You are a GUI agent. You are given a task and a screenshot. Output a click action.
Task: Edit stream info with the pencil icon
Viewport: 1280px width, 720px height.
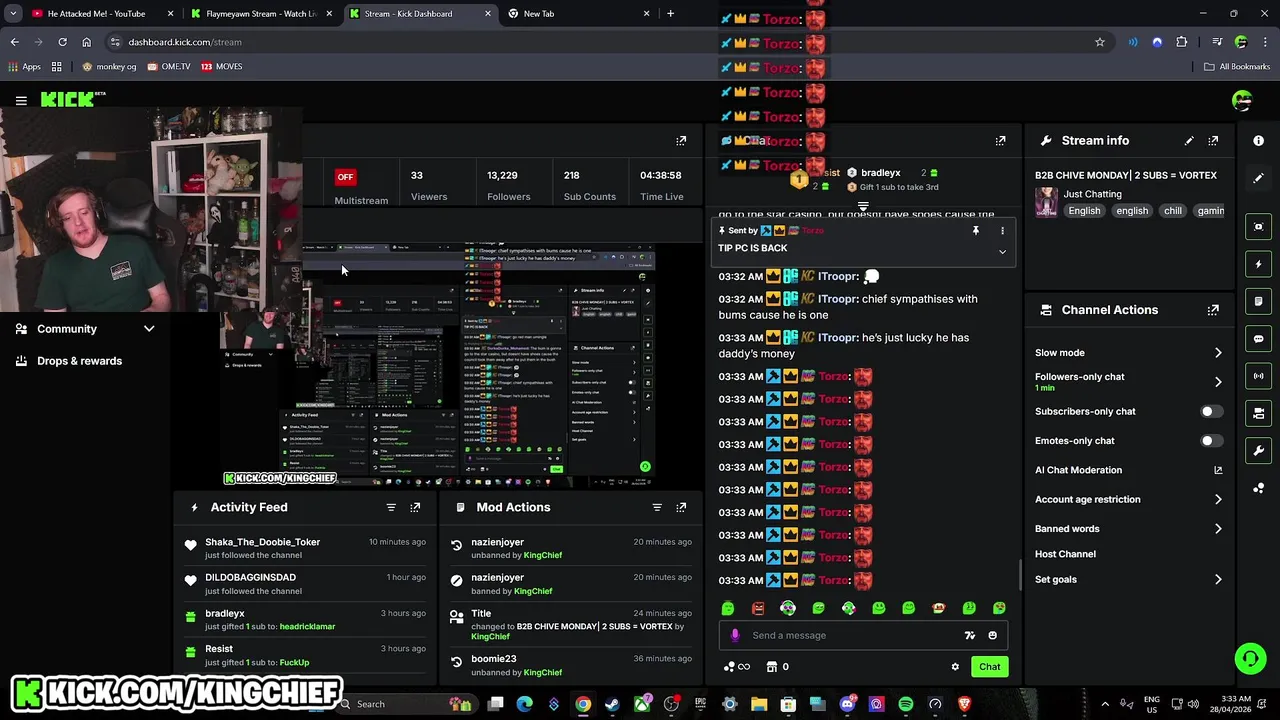coord(1189,141)
